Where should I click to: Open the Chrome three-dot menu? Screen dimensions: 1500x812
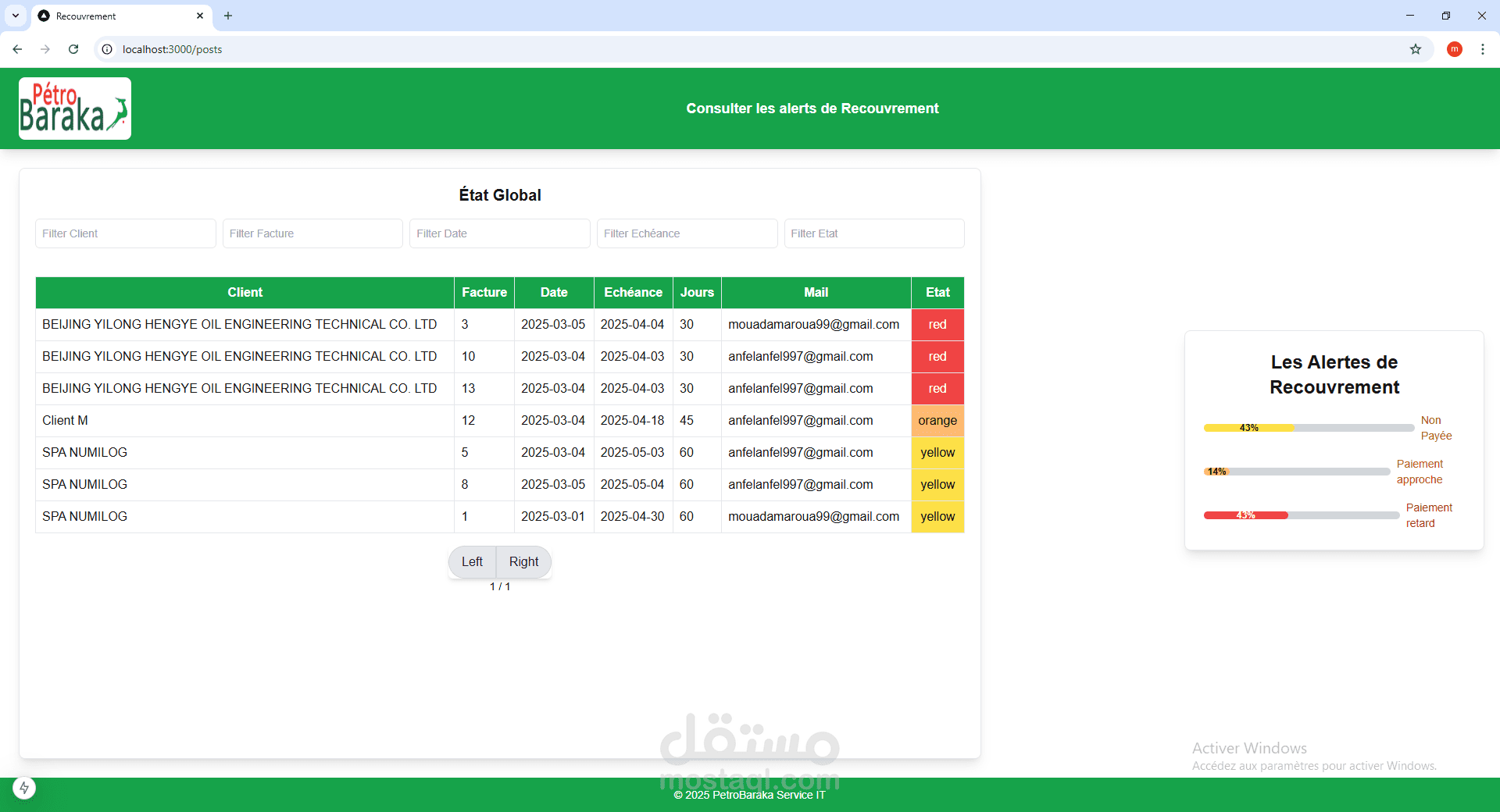1483,49
